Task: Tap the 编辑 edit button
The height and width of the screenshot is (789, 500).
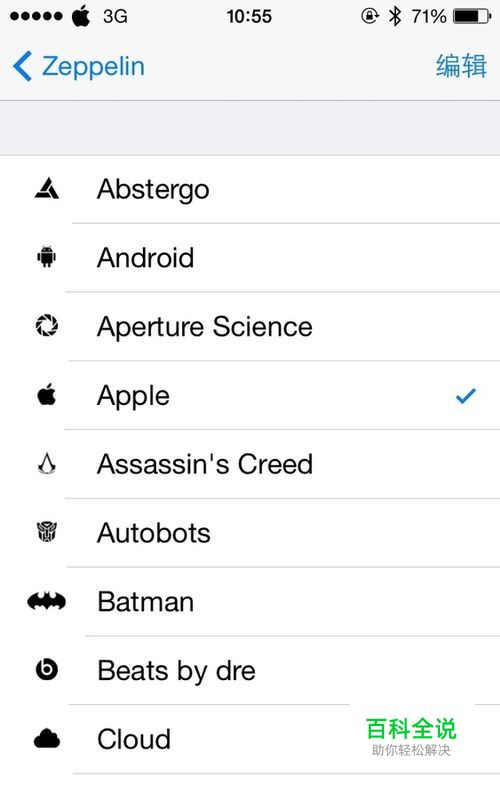Action: tap(461, 66)
